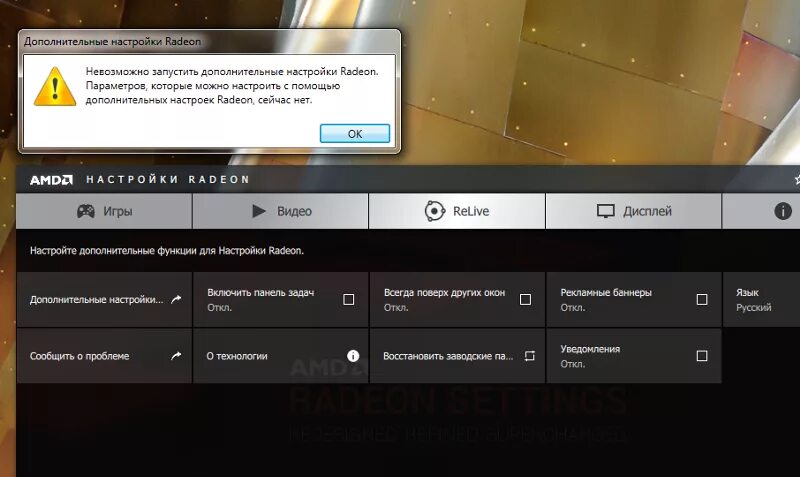Screen dimensions: 800x477
Task: Click the monitor icon on Дисплей tab
Action: (x=606, y=211)
